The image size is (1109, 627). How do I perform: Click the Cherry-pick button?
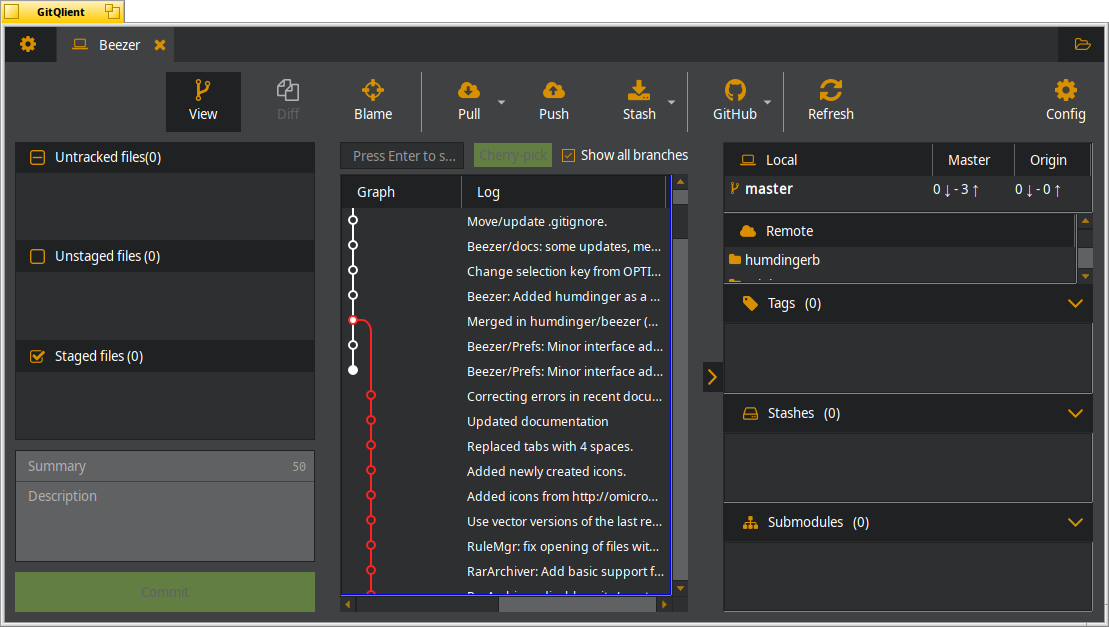click(x=513, y=156)
